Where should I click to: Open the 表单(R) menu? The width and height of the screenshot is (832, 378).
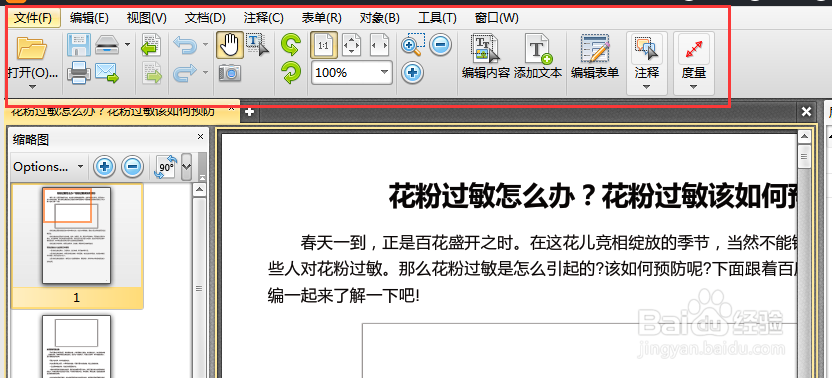tap(322, 18)
